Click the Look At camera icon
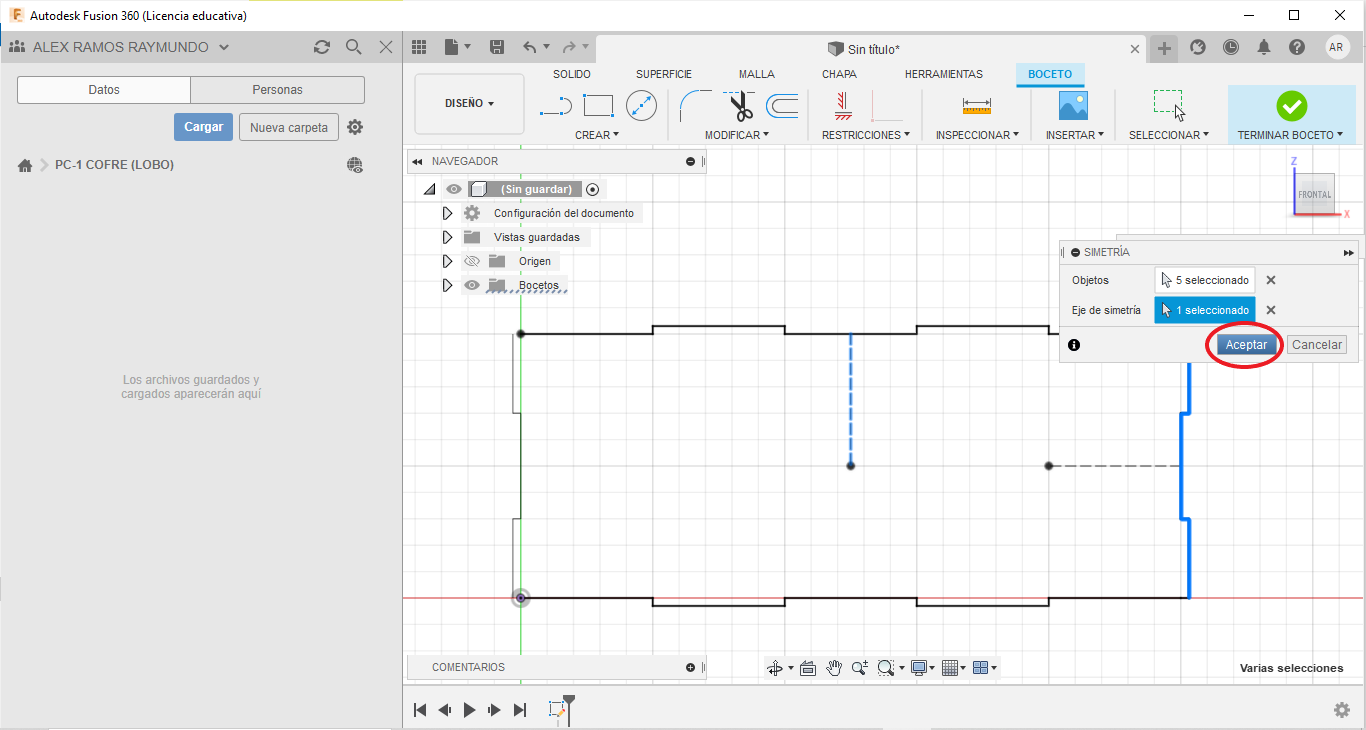Screen dimensions: 1366x730 [x=808, y=668]
